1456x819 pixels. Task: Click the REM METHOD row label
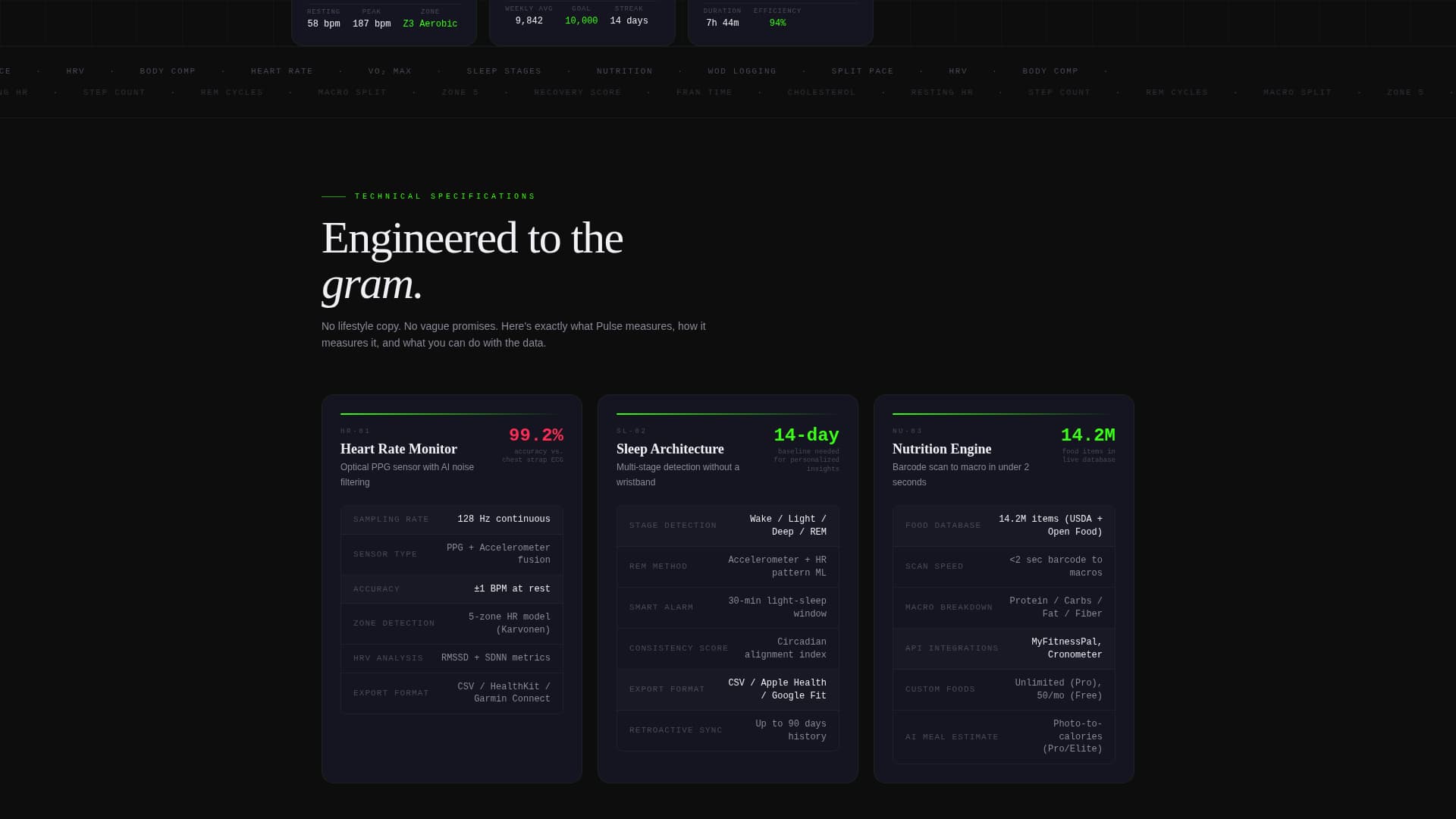(658, 566)
